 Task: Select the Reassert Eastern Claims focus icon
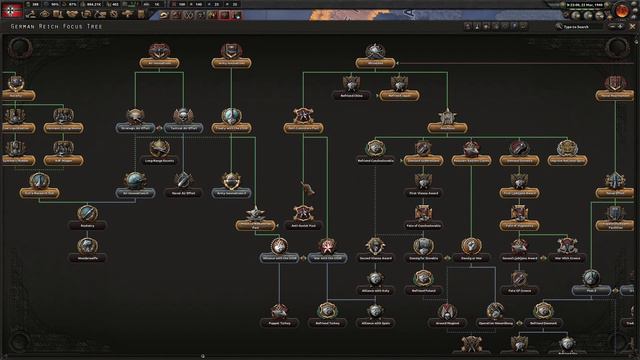(x=471, y=149)
